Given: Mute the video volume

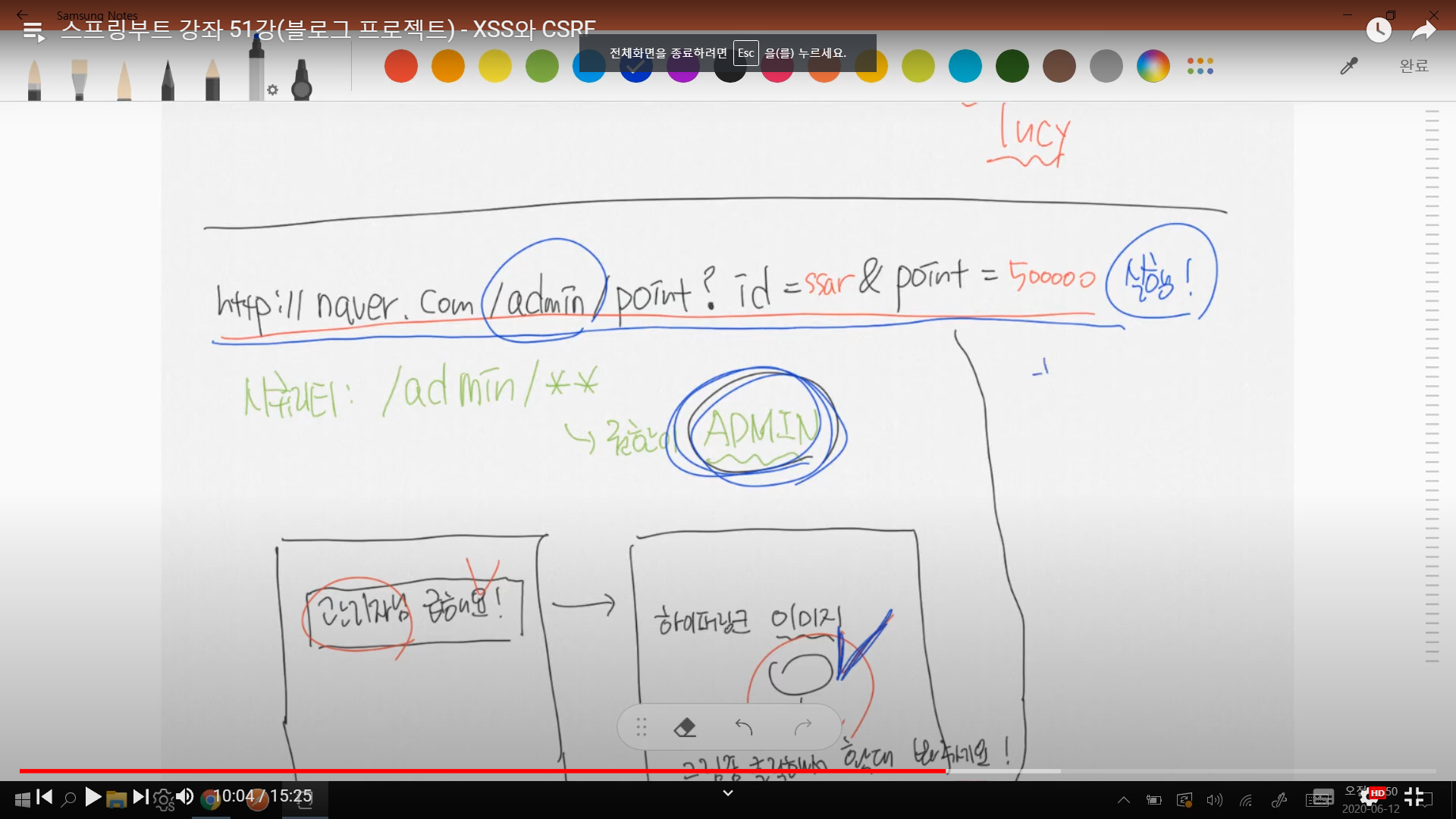Looking at the screenshot, I should [x=184, y=797].
